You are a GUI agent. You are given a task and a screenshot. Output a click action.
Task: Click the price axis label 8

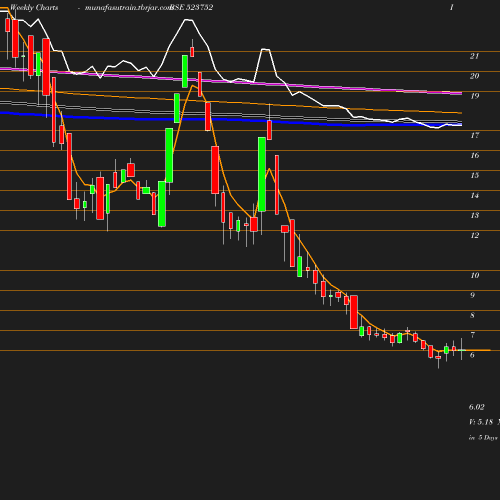[x=472, y=315]
